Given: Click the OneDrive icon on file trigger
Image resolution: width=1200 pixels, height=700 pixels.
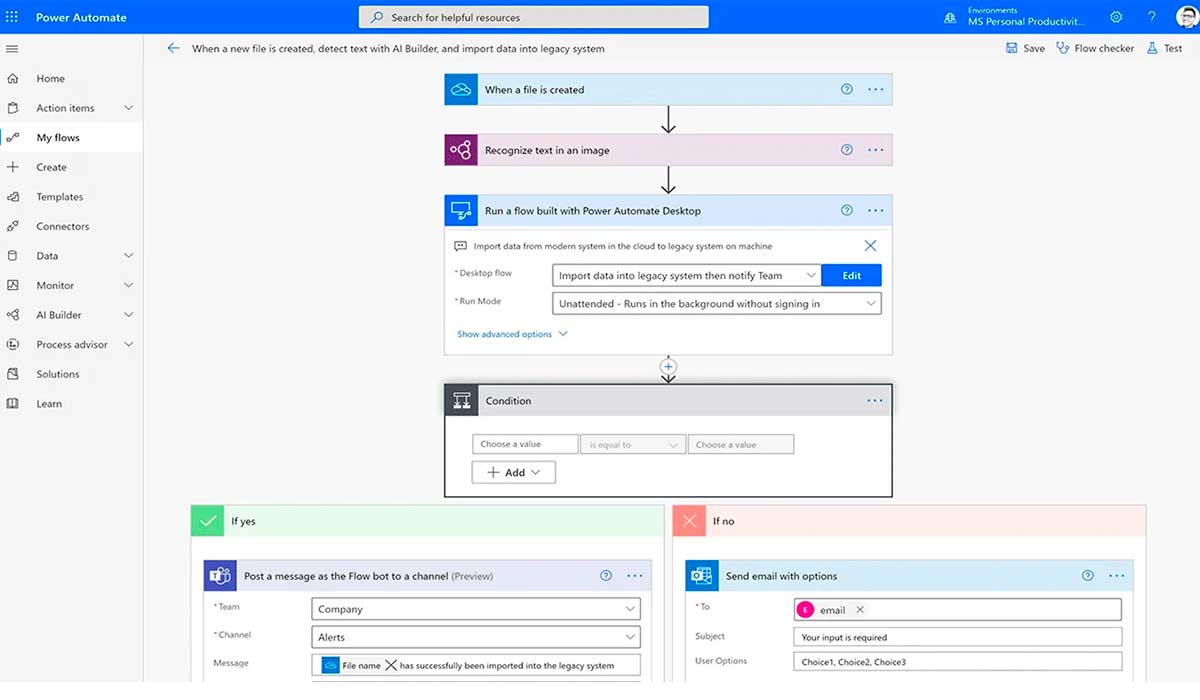Looking at the screenshot, I should pos(461,90).
